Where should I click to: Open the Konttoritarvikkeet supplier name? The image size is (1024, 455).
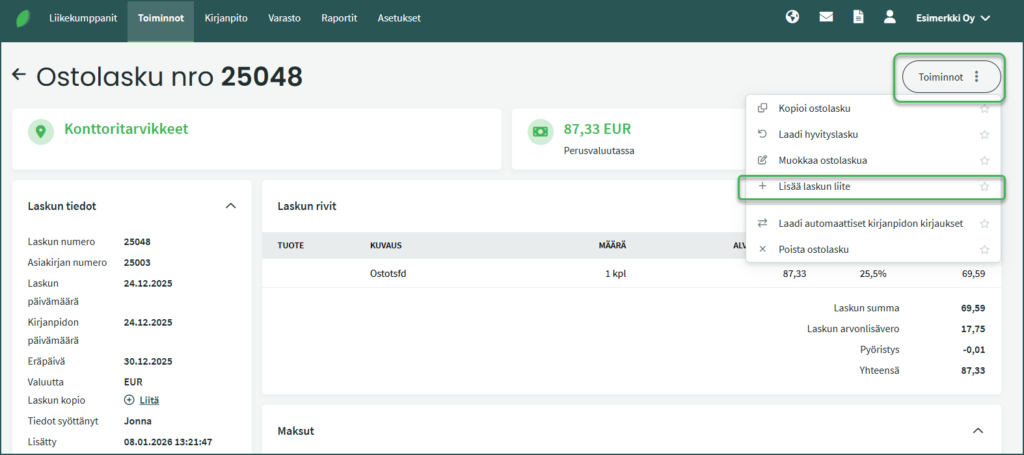pos(126,129)
